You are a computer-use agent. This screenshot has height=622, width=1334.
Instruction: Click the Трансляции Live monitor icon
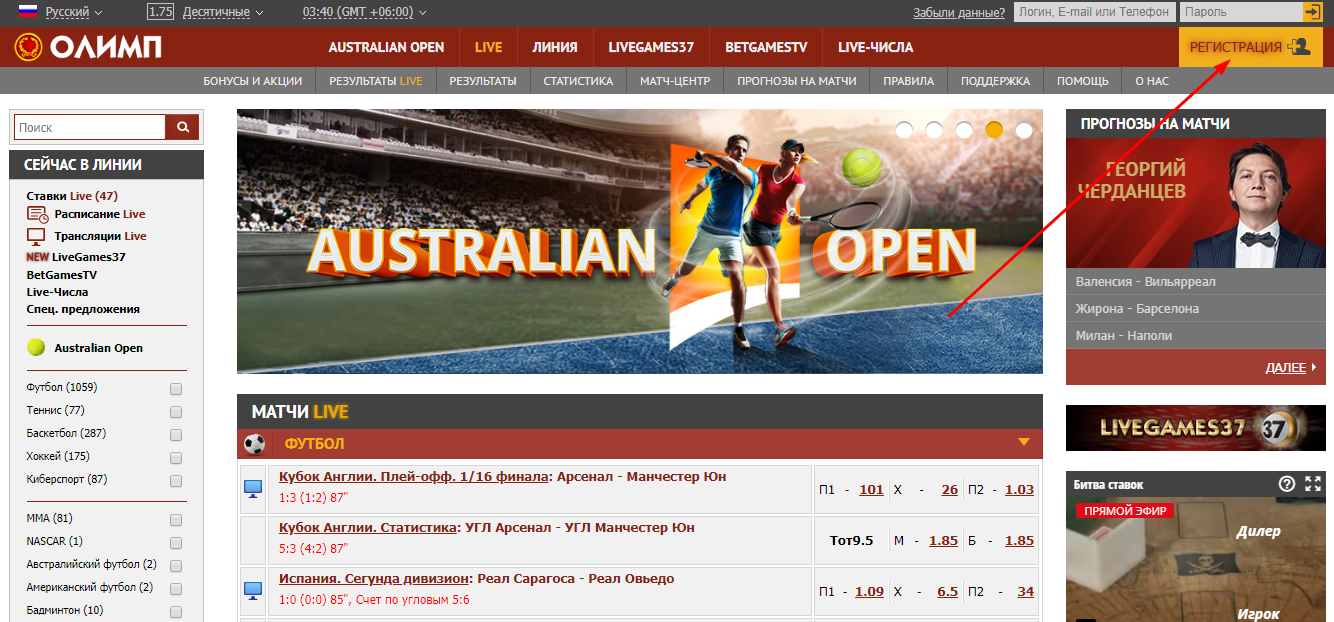36,236
